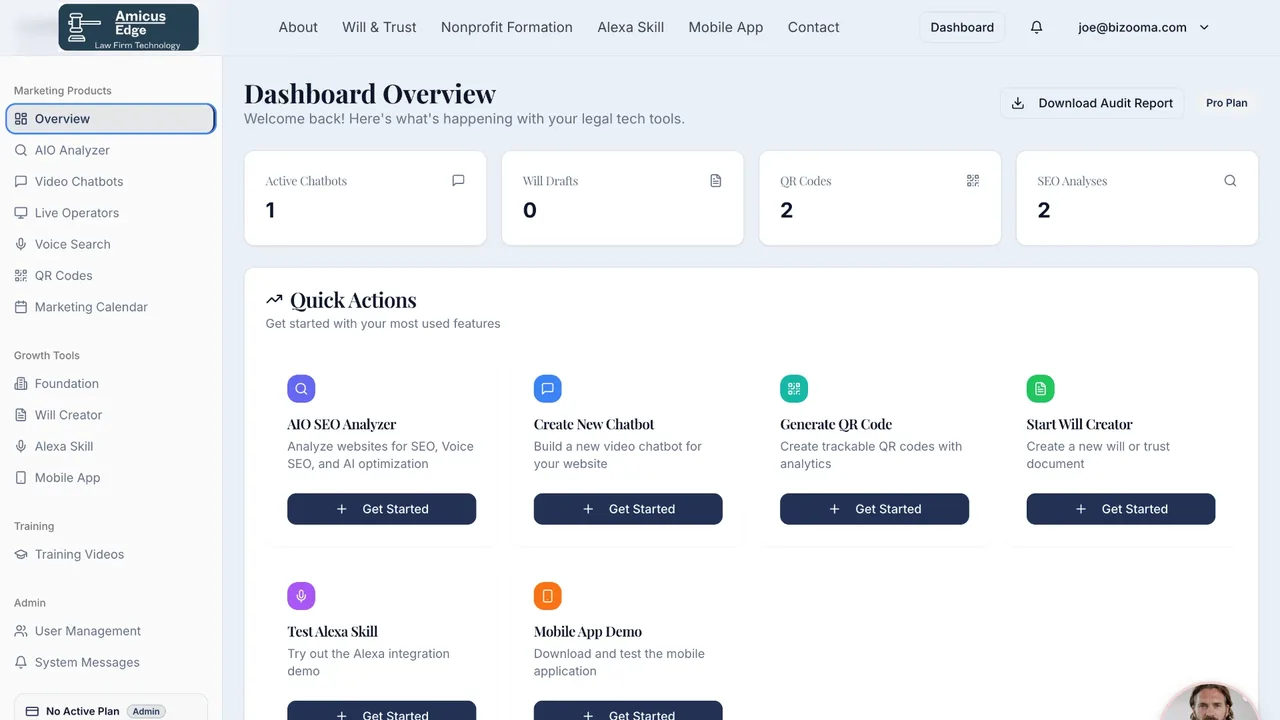This screenshot has height=720, width=1280.
Task: Go to Video Chatbots in sidebar
Action: coord(111,181)
